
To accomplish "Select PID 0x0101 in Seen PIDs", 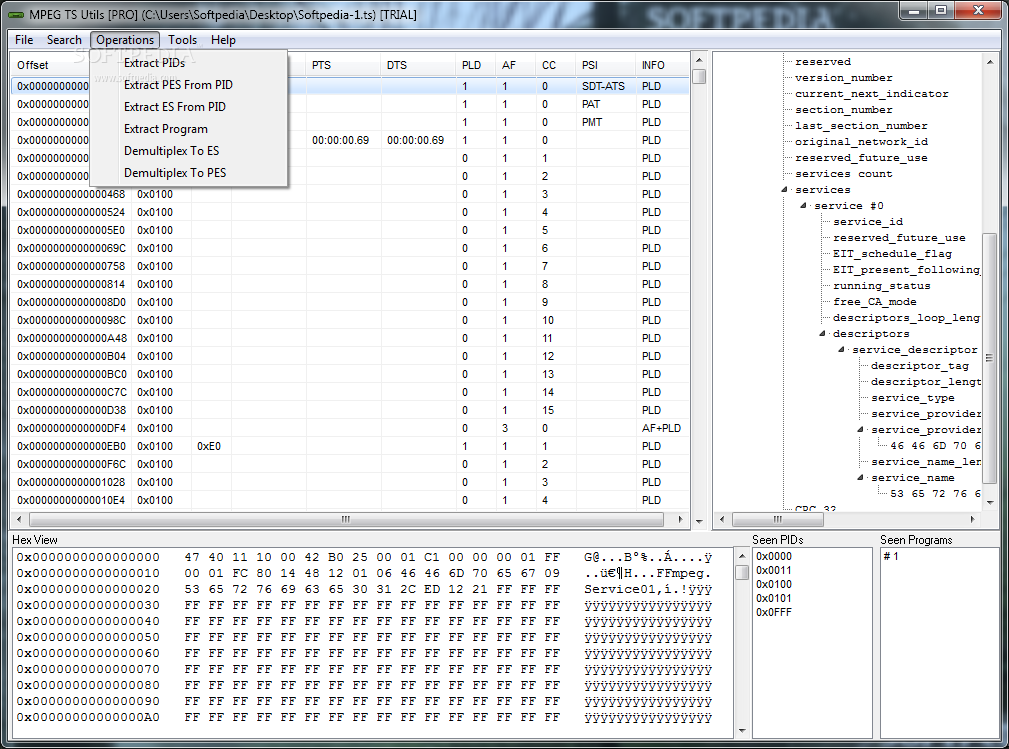I will [773, 599].
